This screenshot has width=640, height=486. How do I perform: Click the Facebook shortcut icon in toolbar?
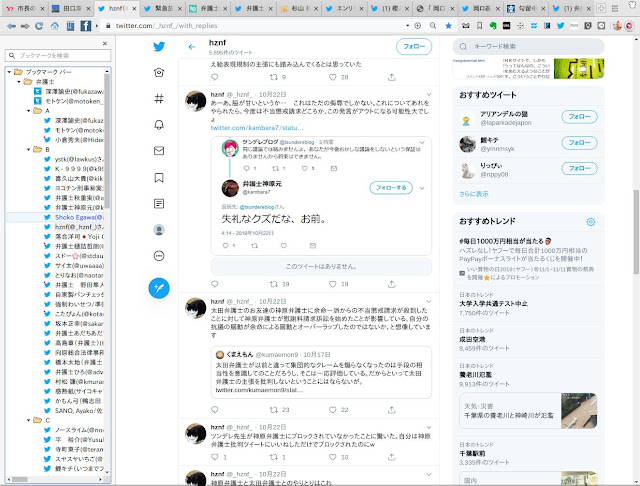86,26
